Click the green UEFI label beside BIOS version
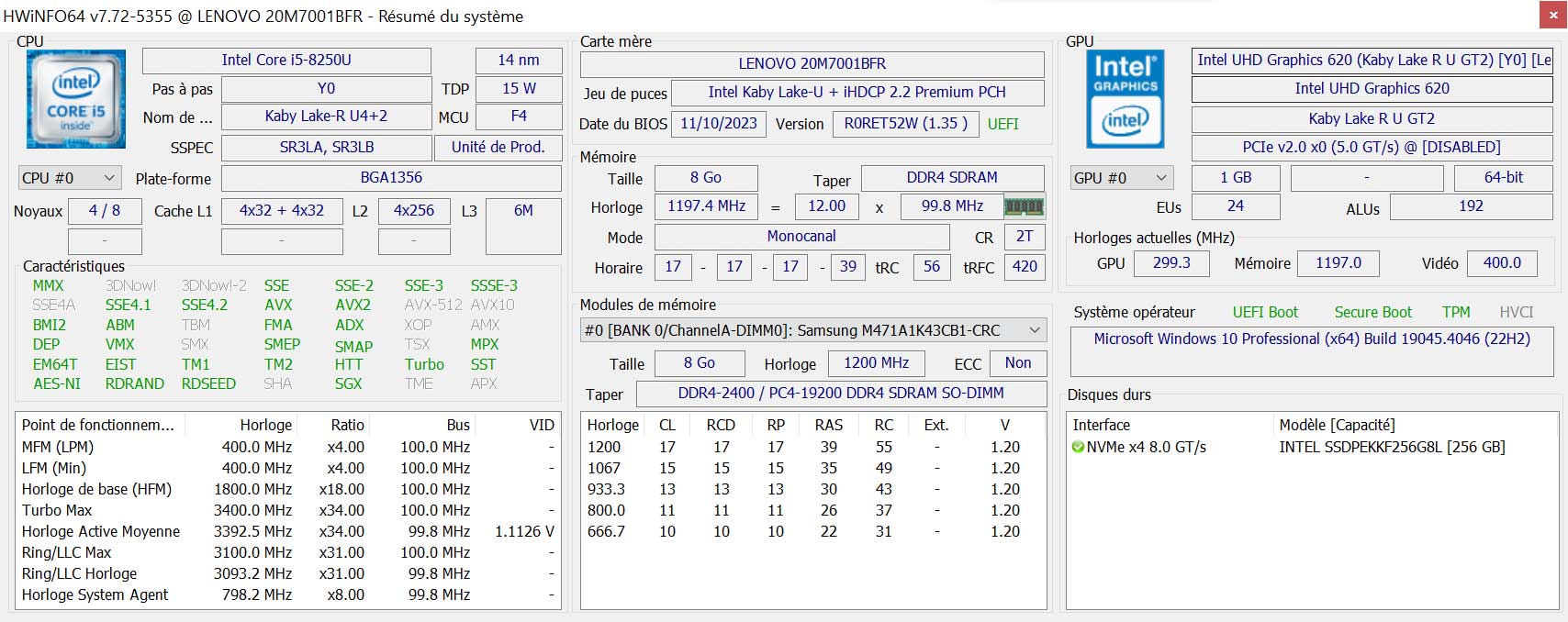 click(x=1002, y=124)
